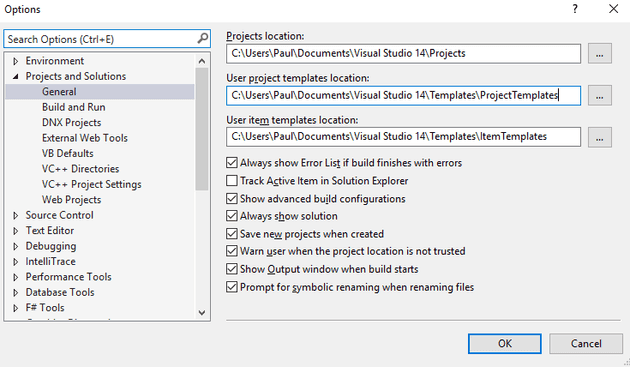Expand the Text Editor node arrow
This screenshot has width=630, height=367.
click(x=16, y=231)
